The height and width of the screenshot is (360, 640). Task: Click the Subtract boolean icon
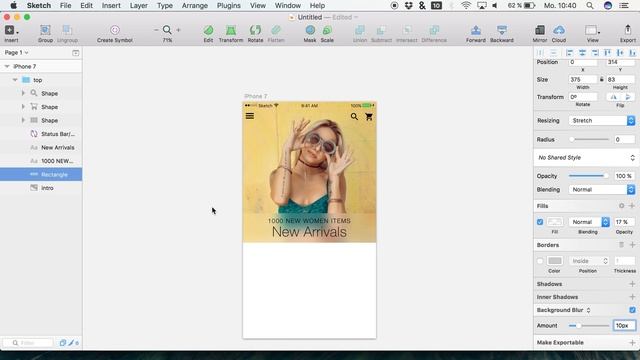(x=381, y=33)
